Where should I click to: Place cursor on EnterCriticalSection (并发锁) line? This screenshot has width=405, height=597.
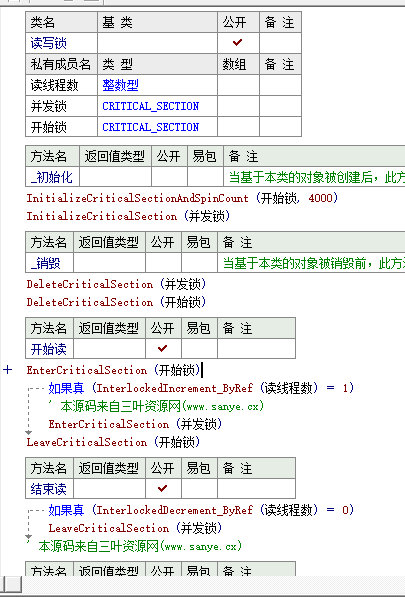coord(135,424)
